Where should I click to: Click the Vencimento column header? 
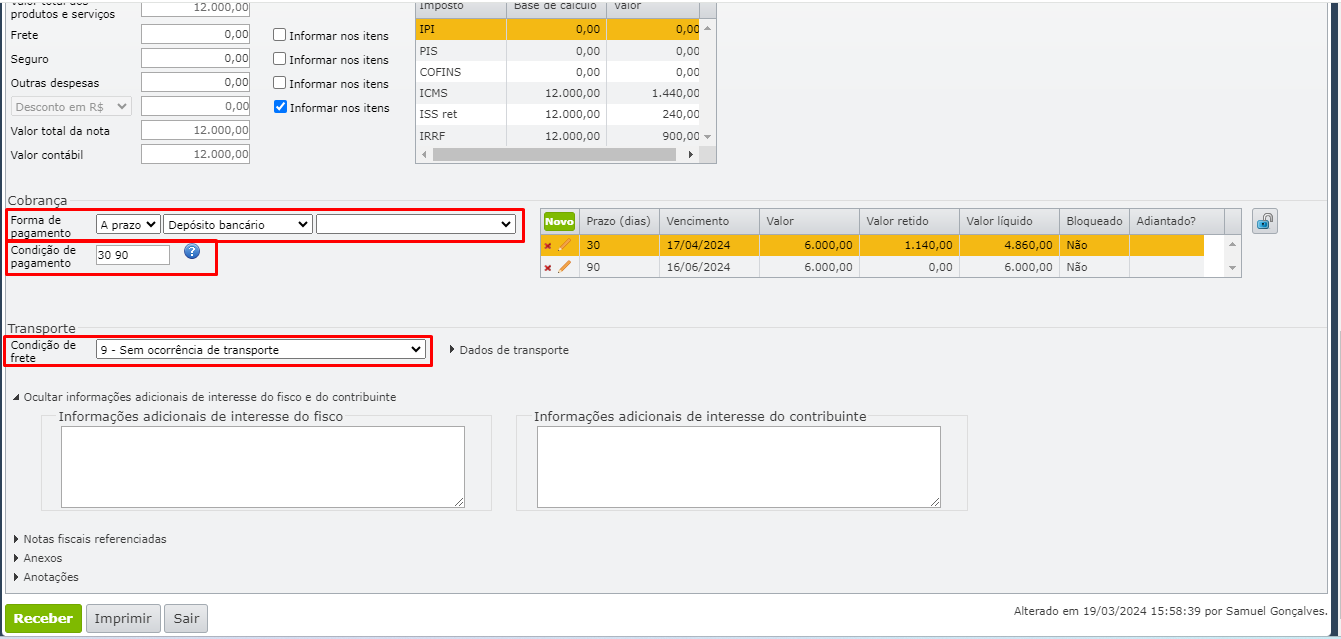point(709,221)
